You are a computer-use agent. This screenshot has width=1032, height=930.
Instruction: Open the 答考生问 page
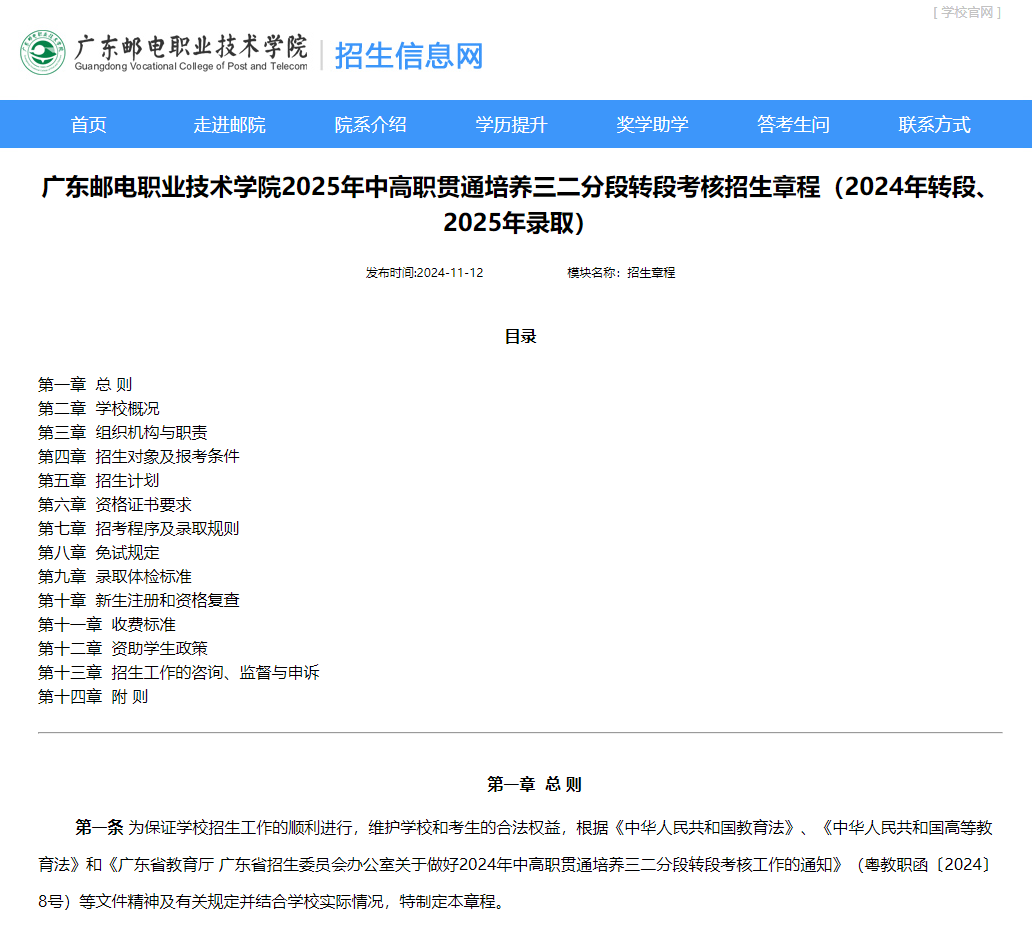pyautogui.click(x=791, y=124)
